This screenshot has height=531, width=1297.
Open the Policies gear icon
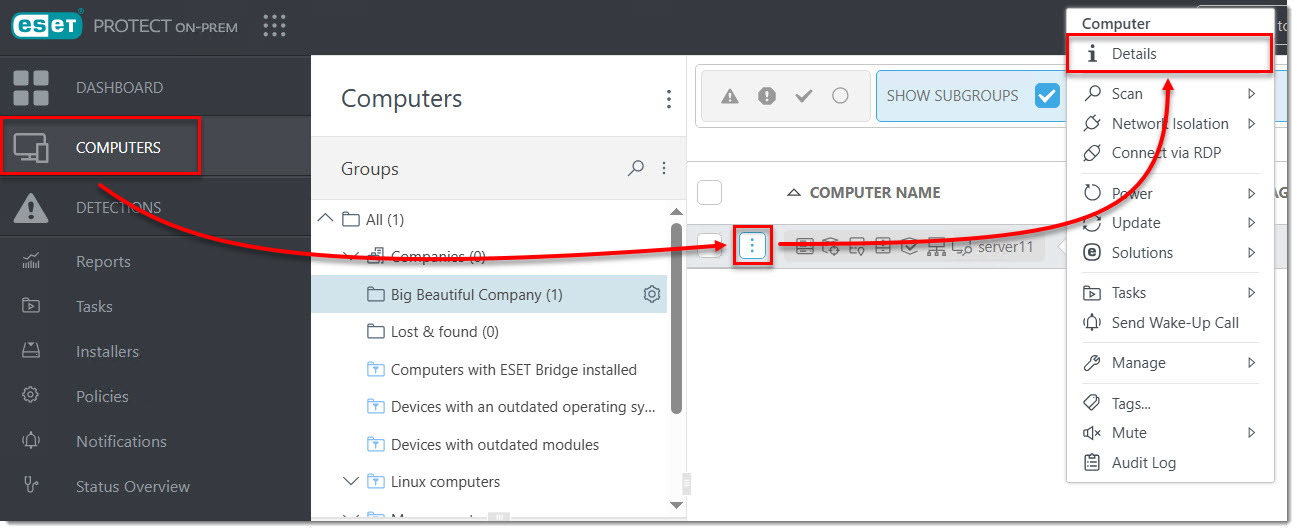coord(31,397)
